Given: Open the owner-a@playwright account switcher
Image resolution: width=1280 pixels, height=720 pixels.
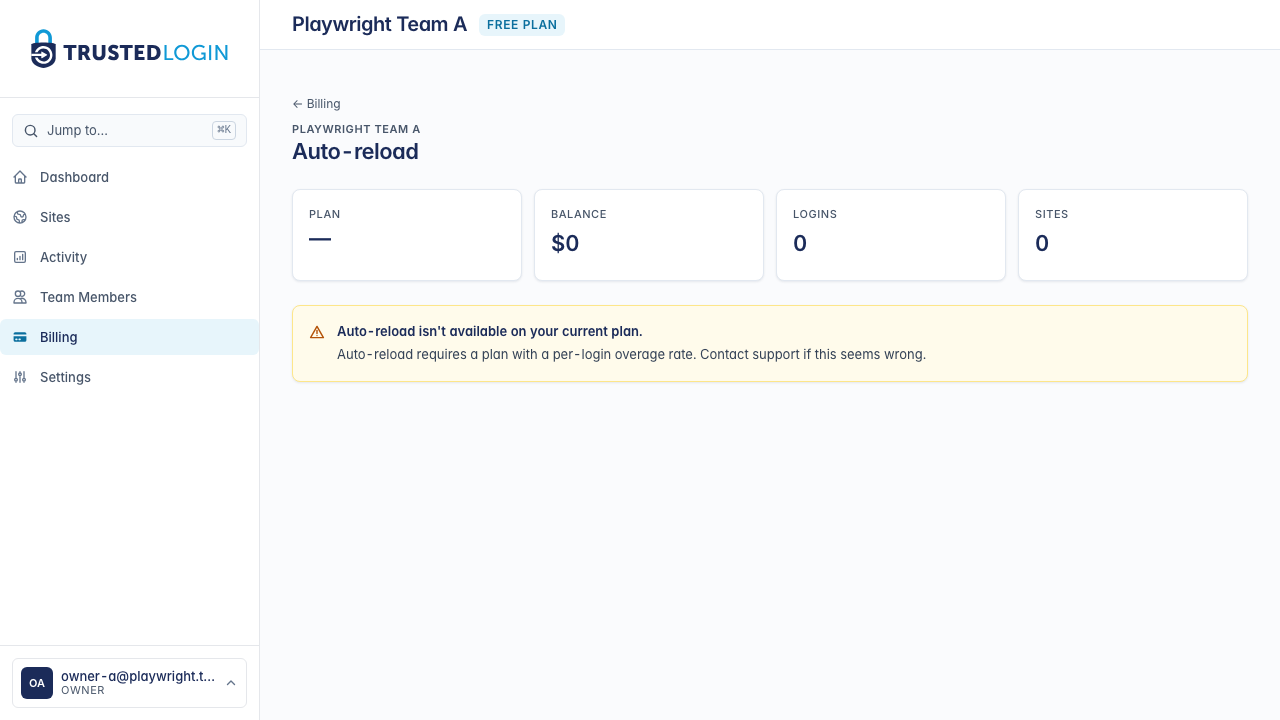Looking at the screenshot, I should coord(138,683).
